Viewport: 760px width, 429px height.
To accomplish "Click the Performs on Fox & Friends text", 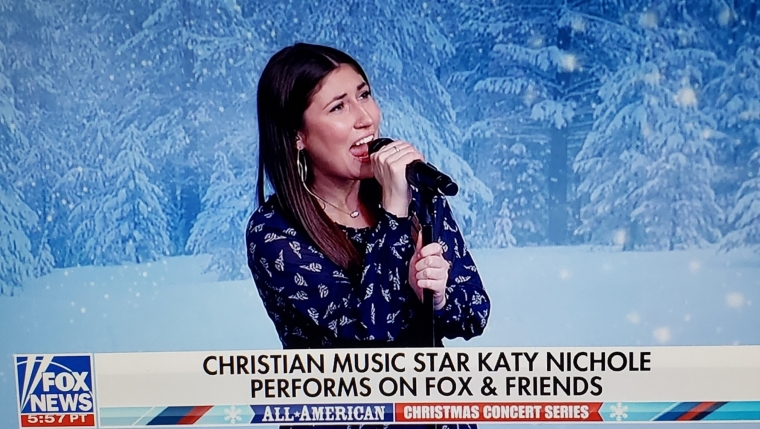I will [x=427, y=387].
